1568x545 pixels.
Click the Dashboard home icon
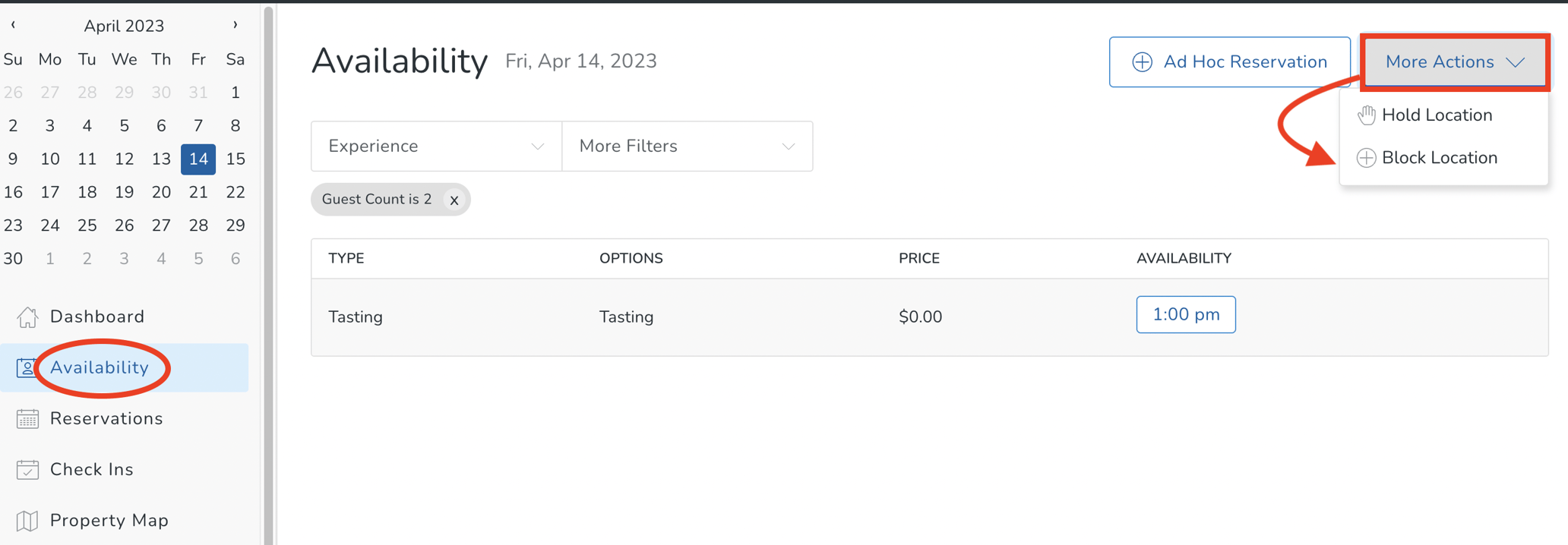coord(28,317)
